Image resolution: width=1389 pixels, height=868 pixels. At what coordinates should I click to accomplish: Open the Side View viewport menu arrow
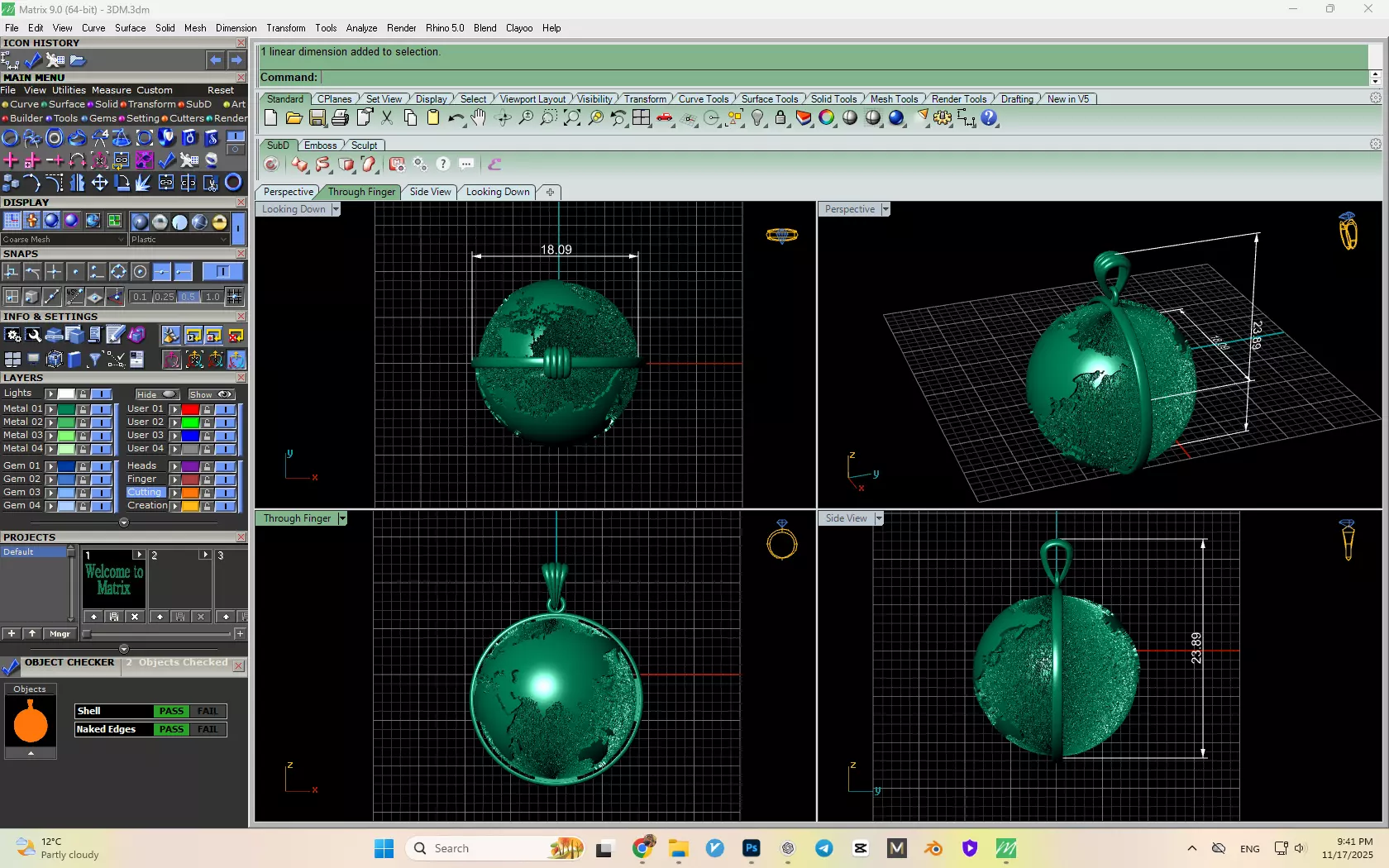pyautogui.click(x=879, y=518)
